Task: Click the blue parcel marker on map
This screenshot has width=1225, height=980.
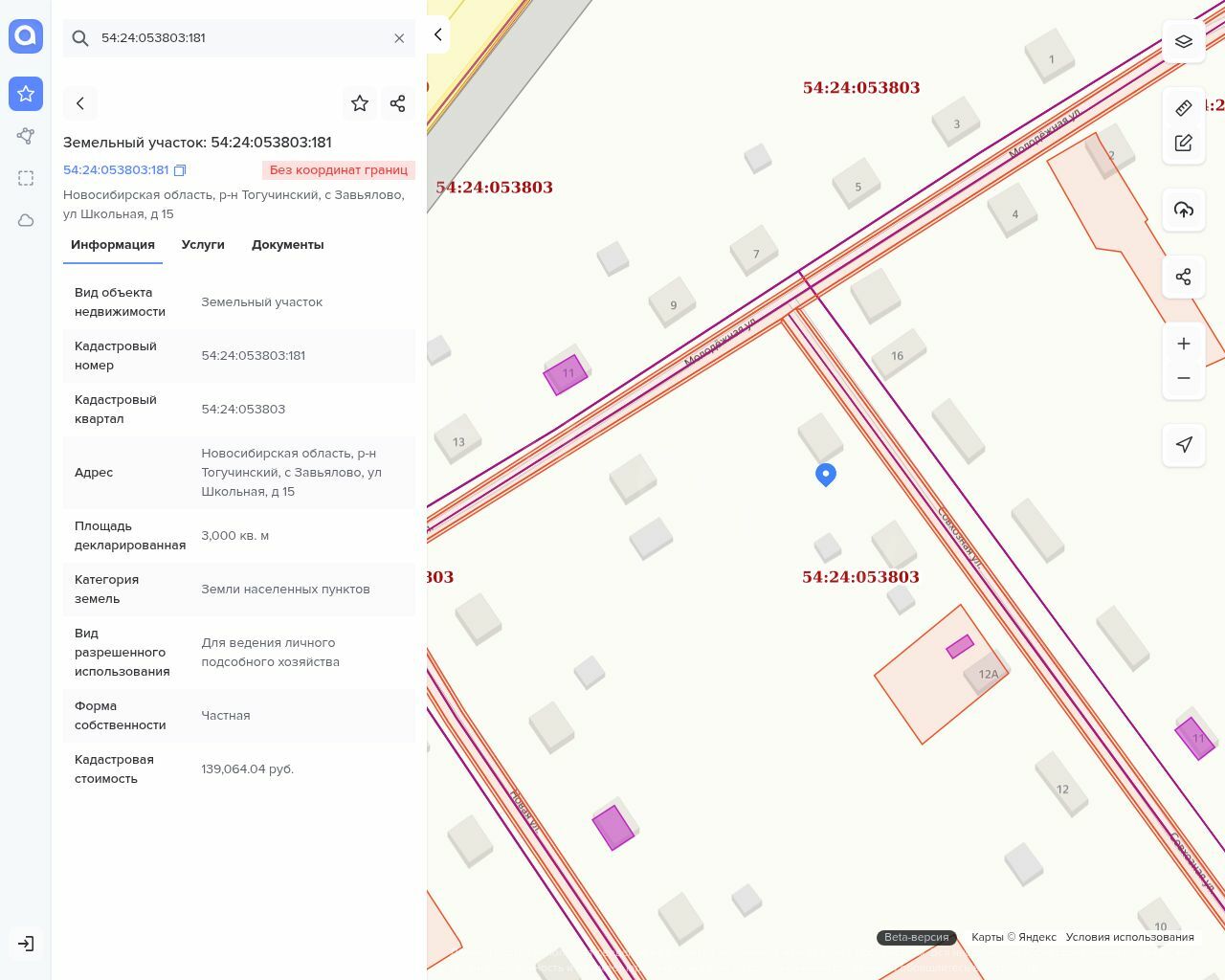Action: point(826,474)
